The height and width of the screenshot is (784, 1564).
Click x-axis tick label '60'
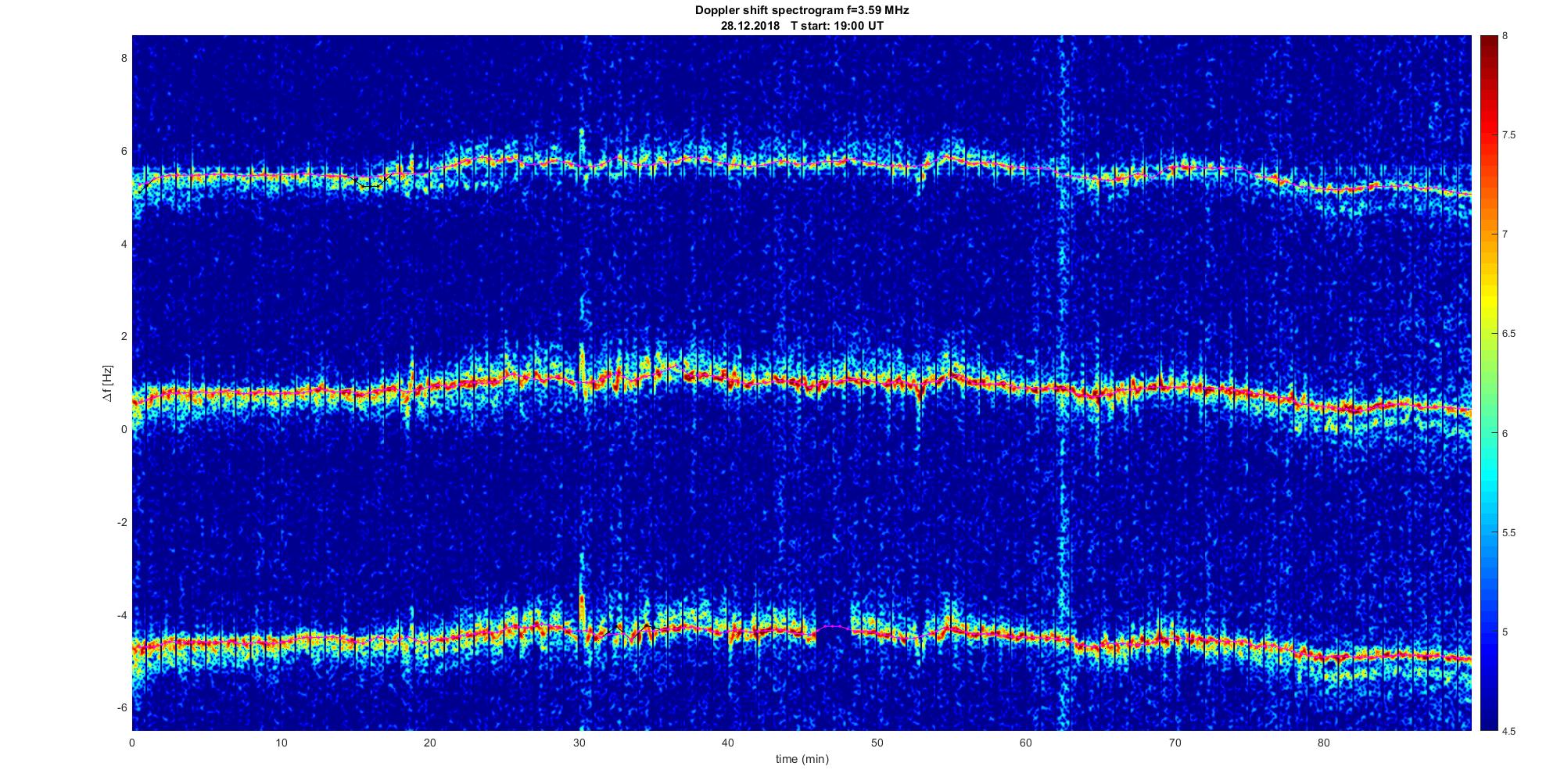(1026, 743)
